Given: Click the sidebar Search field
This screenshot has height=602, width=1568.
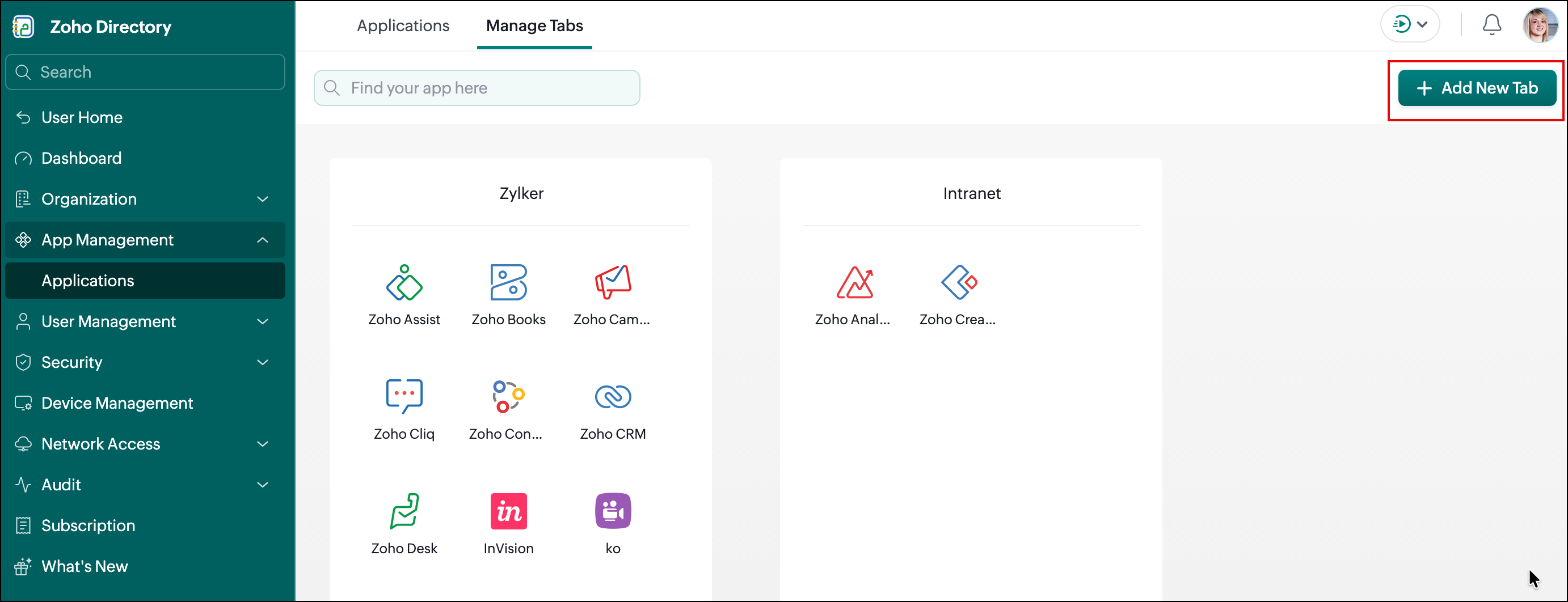Looking at the screenshot, I should click(x=145, y=72).
